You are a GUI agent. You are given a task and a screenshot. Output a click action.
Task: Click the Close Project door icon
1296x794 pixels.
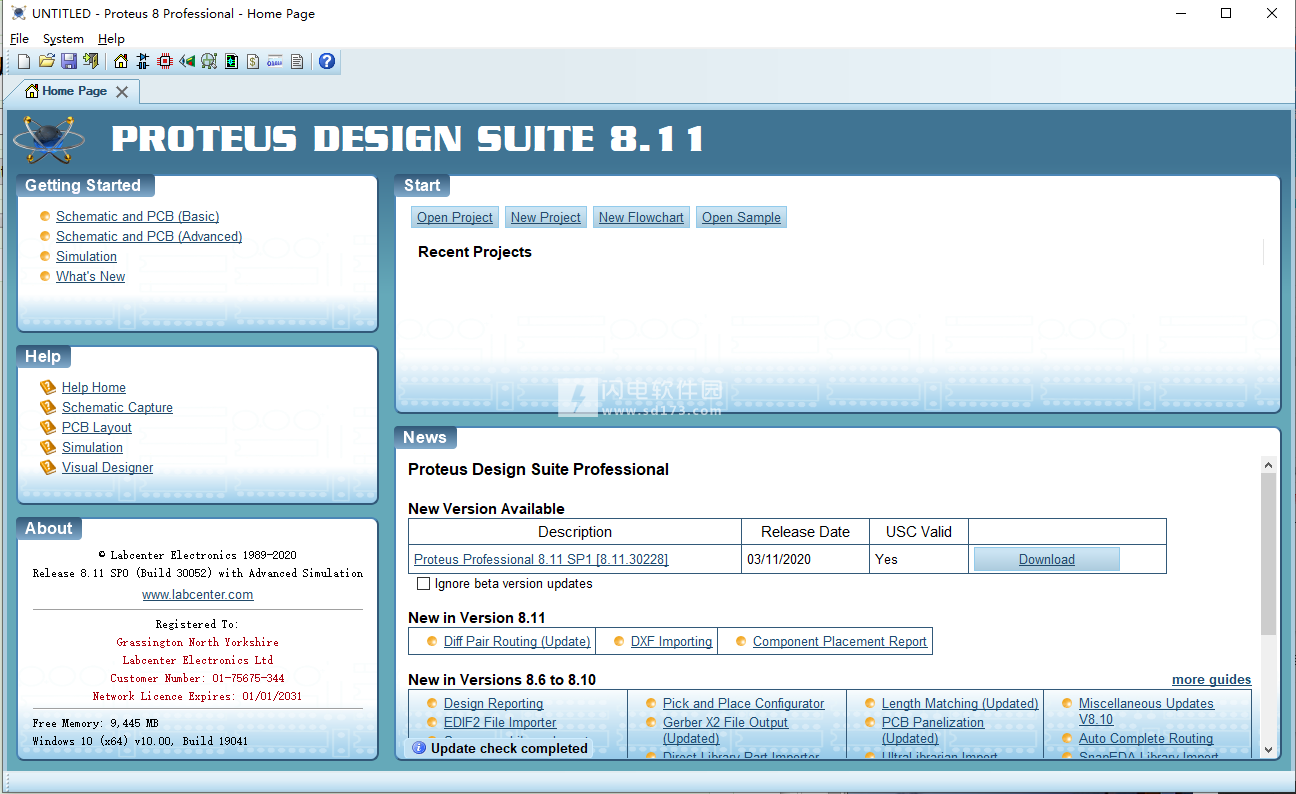pyautogui.click(x=91, y=62)
